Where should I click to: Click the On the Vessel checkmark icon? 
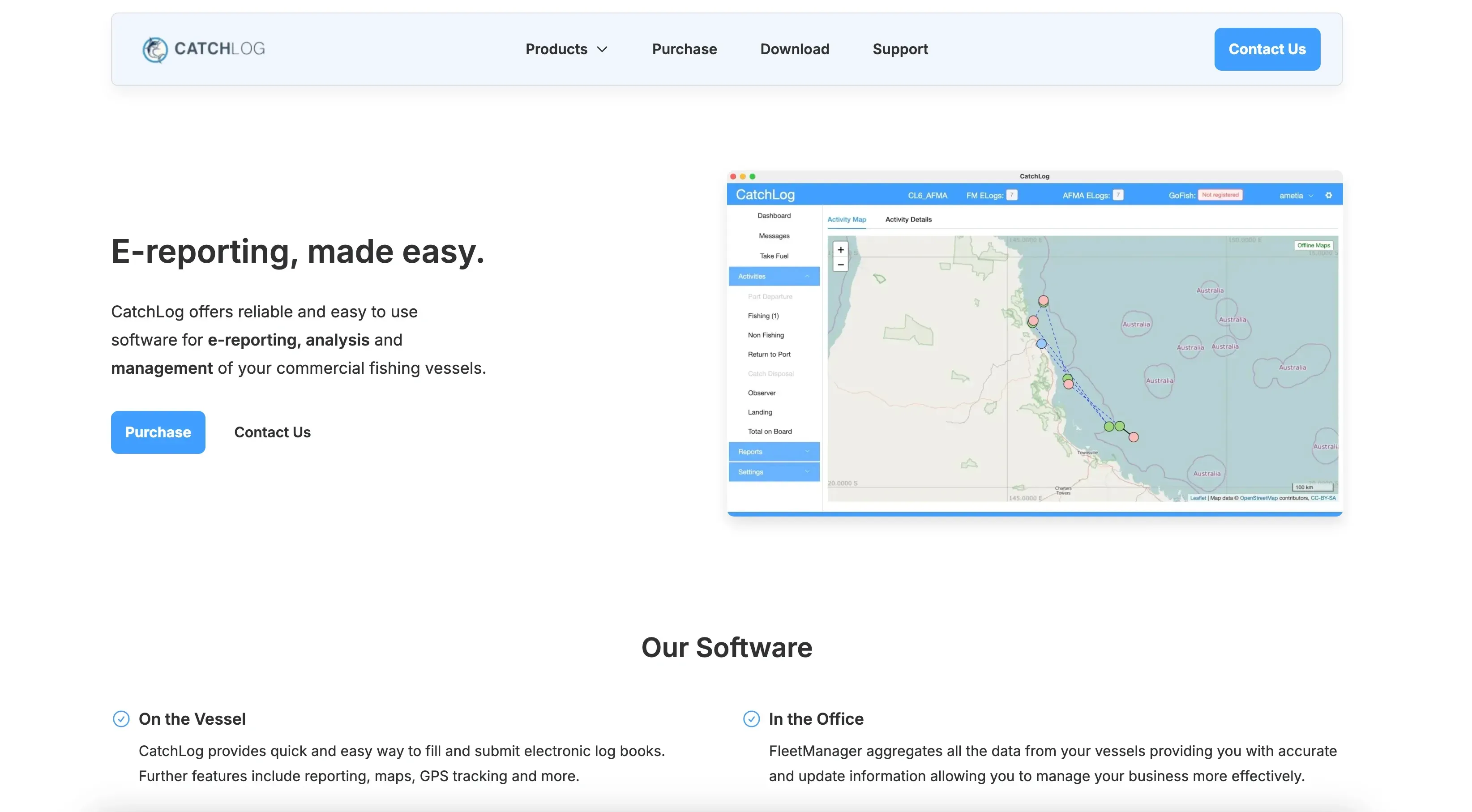click(x=121, y=719)
